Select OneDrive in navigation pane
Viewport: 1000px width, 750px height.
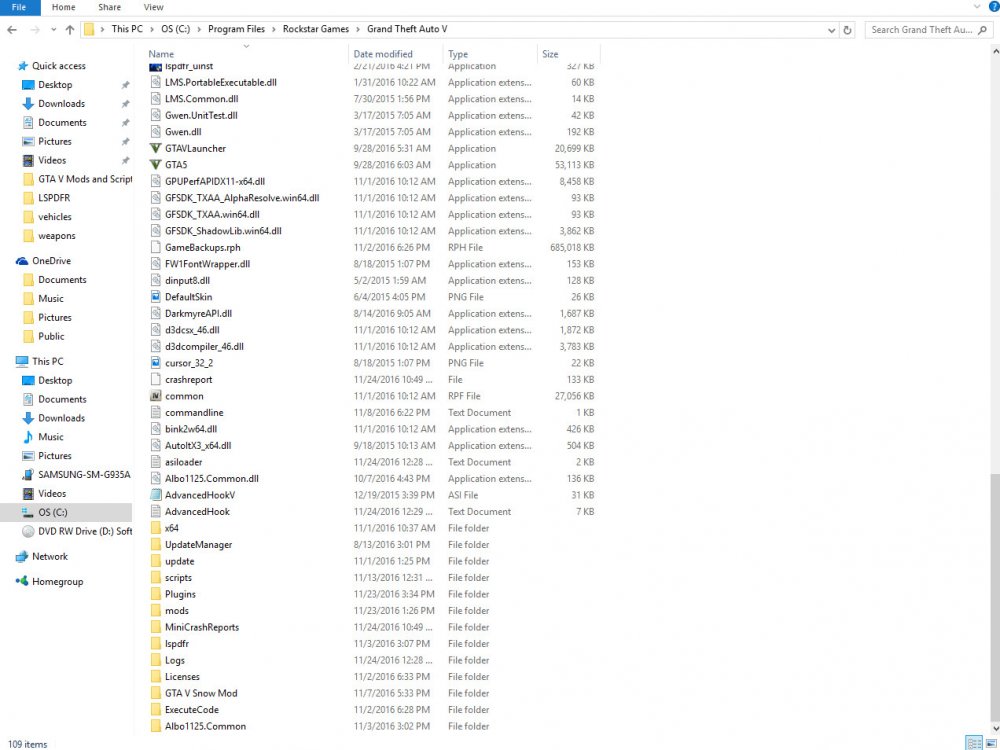[52, 261]
